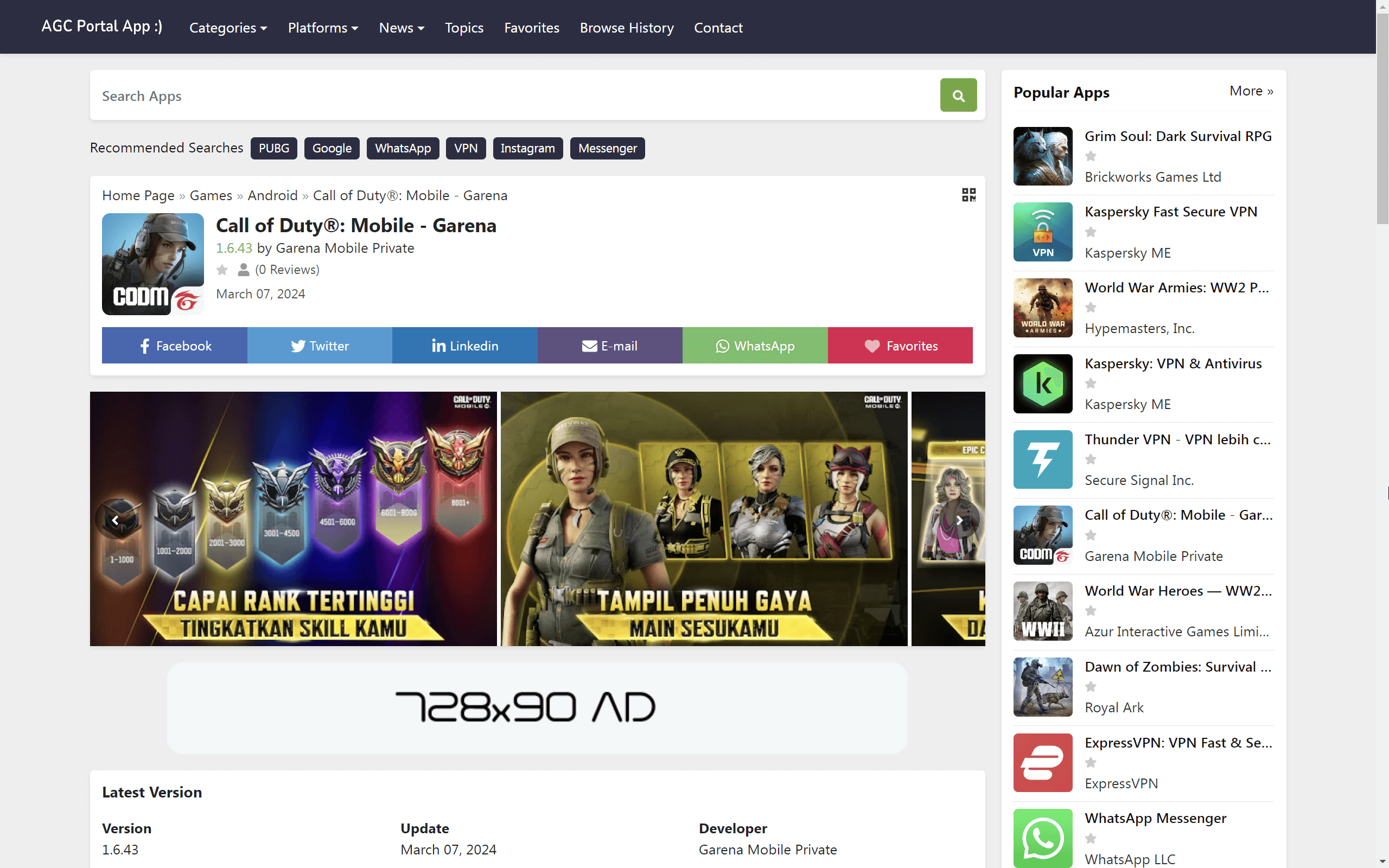This screenshot has height=868, width=1389.
Task: Click the star under Grim Soul
Action: [1091, 156]
